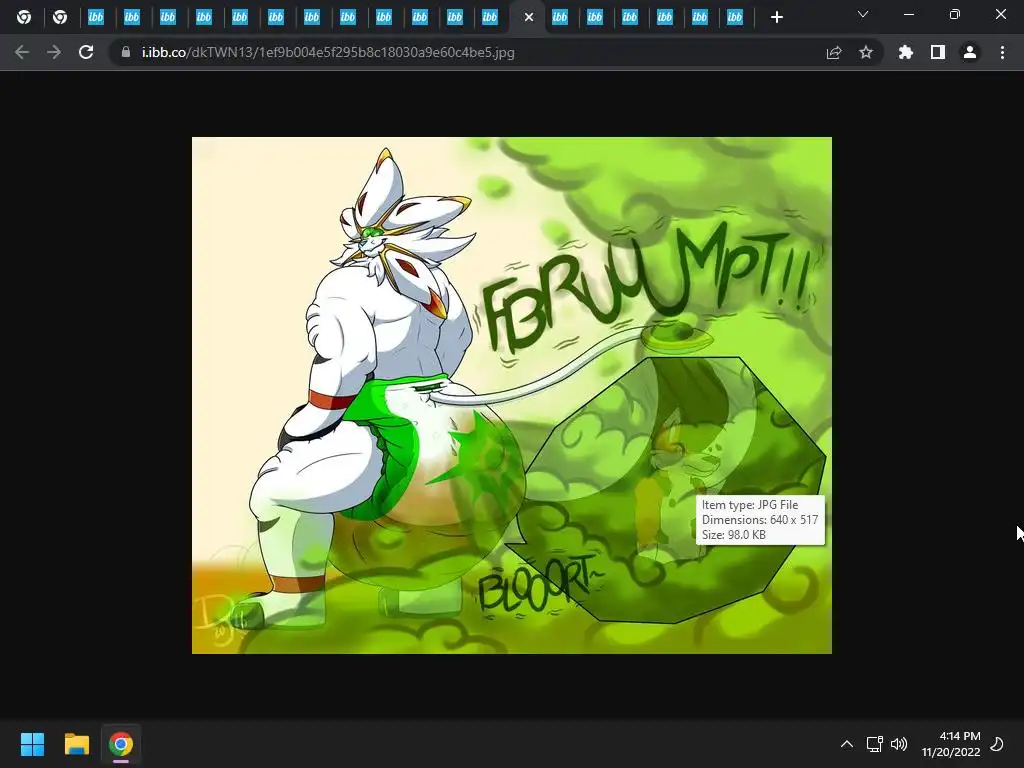
Task: Go back to the previous page
Action: pos(22,52)
